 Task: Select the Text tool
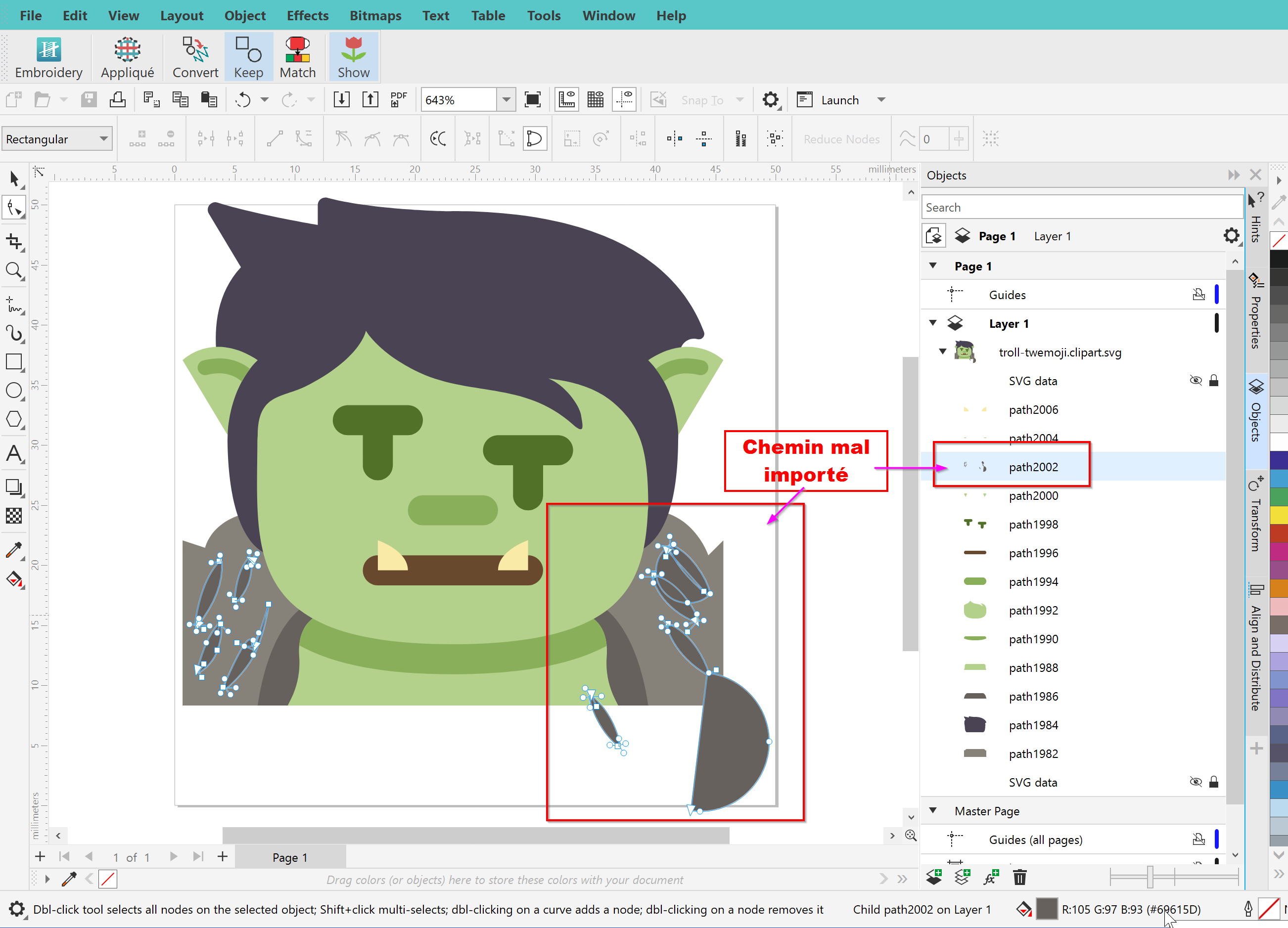click(x=14, y=453)
